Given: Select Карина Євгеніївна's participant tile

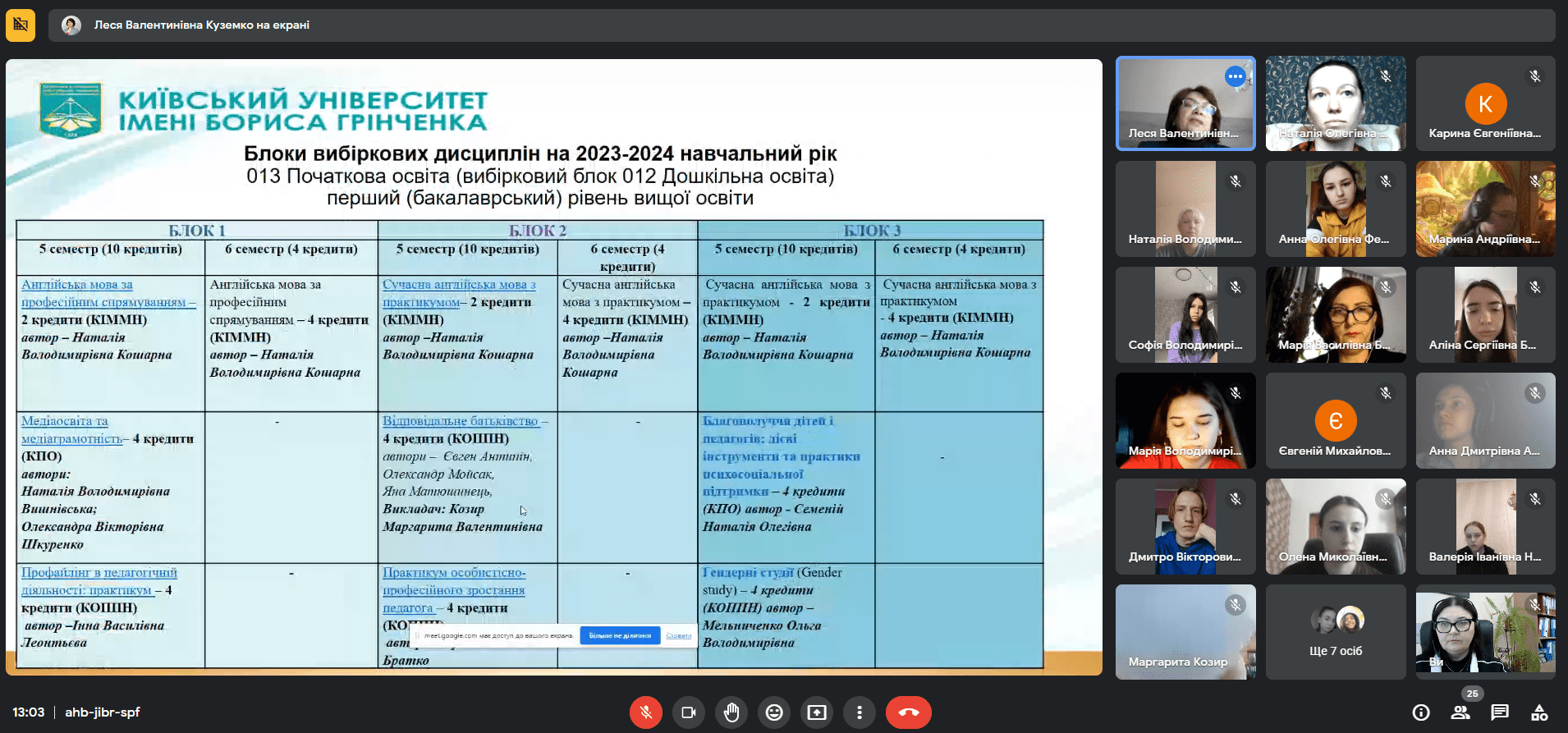Looking at the screenshot, I should 1485,103.
